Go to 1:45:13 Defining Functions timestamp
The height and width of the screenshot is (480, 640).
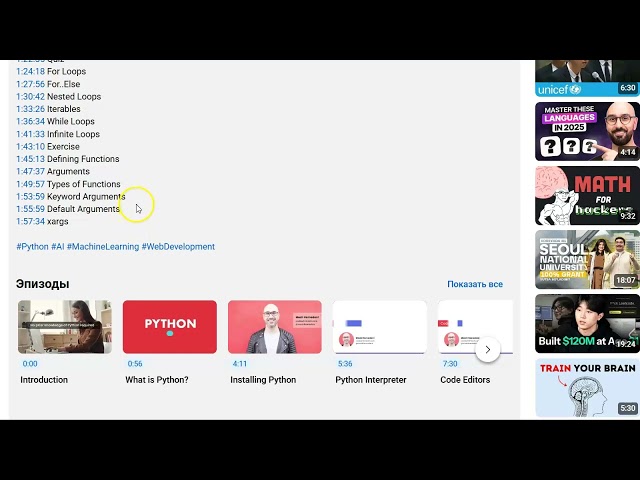pos(31,159)
